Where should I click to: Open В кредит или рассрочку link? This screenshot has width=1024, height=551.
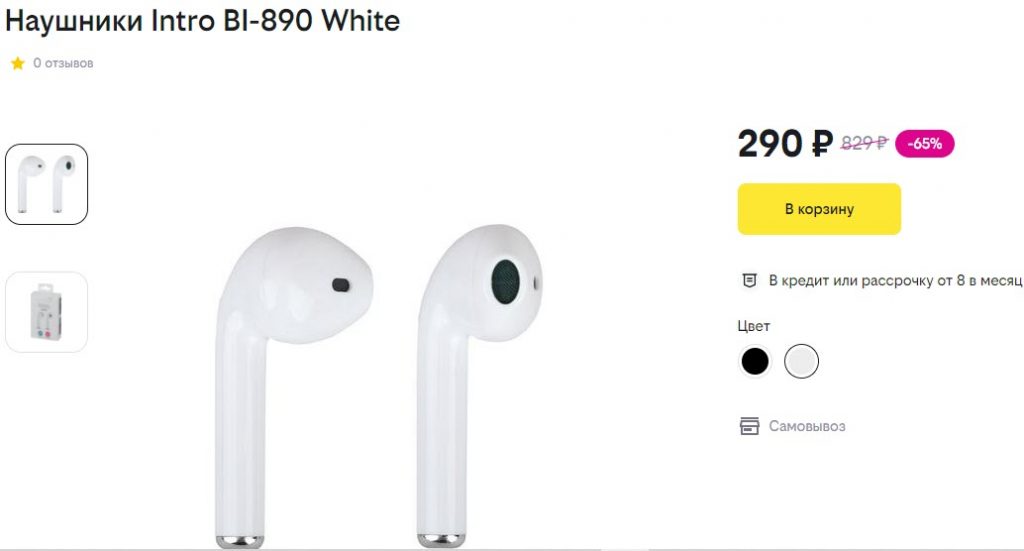click(895, 281)
